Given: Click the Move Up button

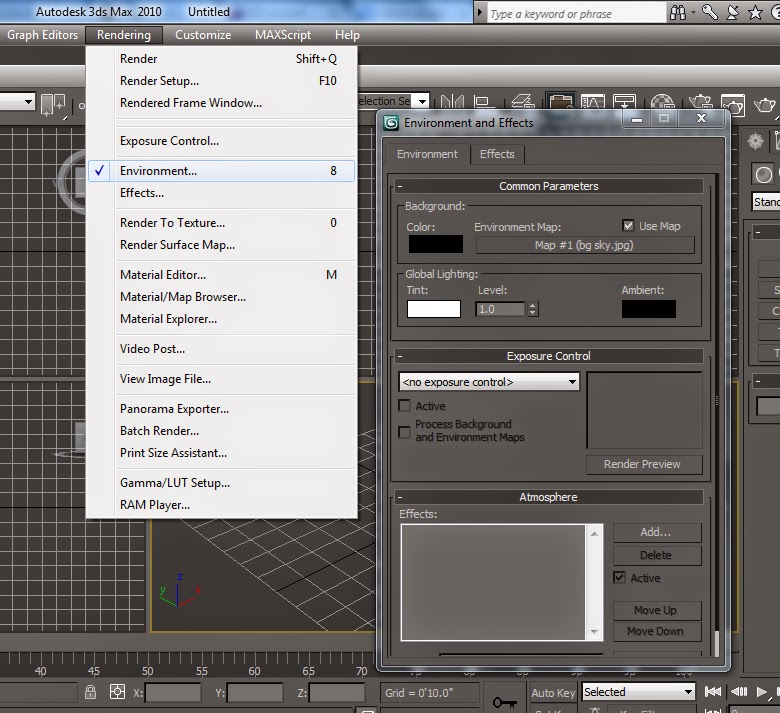Looking at the screenshot, I should click(657, 610).
